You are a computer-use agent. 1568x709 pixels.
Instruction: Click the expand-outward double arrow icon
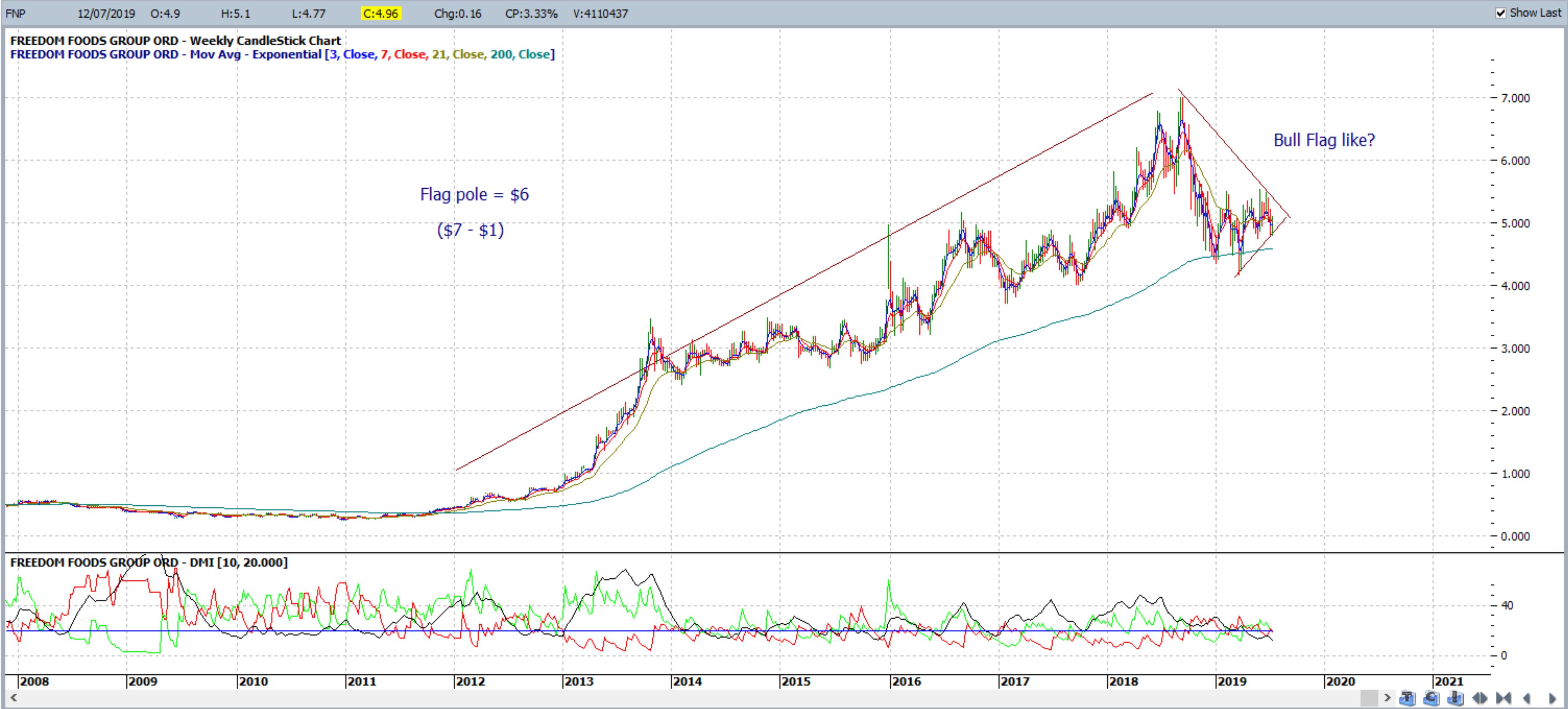1480,698
